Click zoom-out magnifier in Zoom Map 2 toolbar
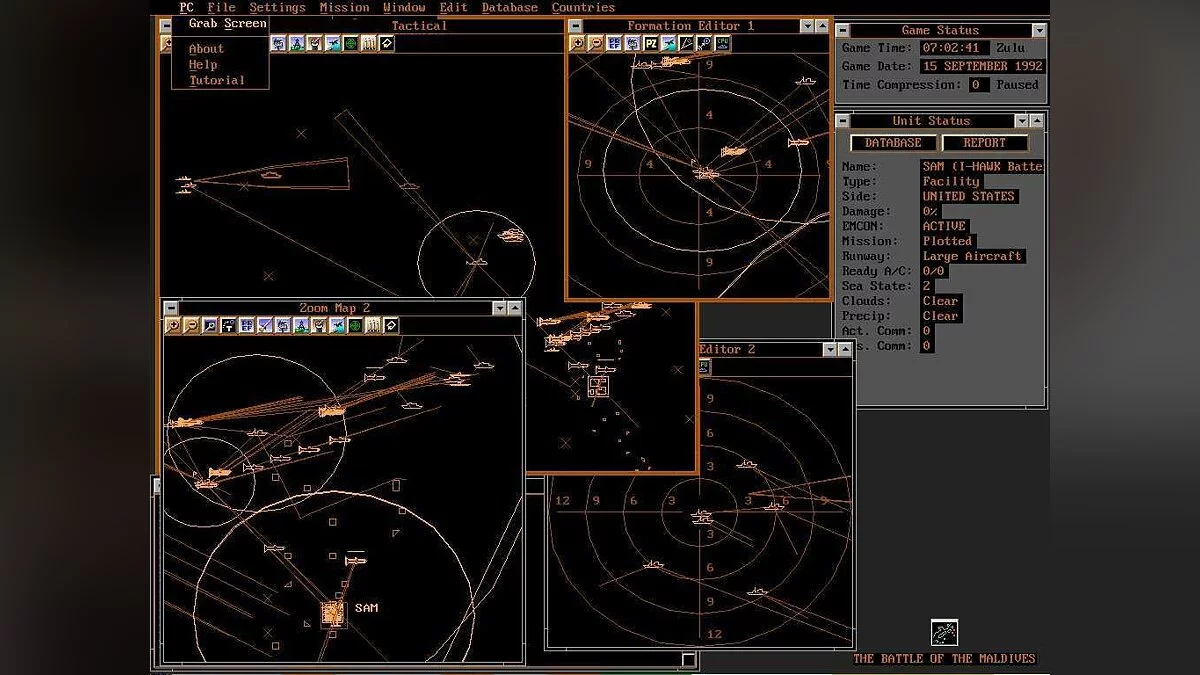Viewport: 1200px width, 675px height. click(191, 325)
